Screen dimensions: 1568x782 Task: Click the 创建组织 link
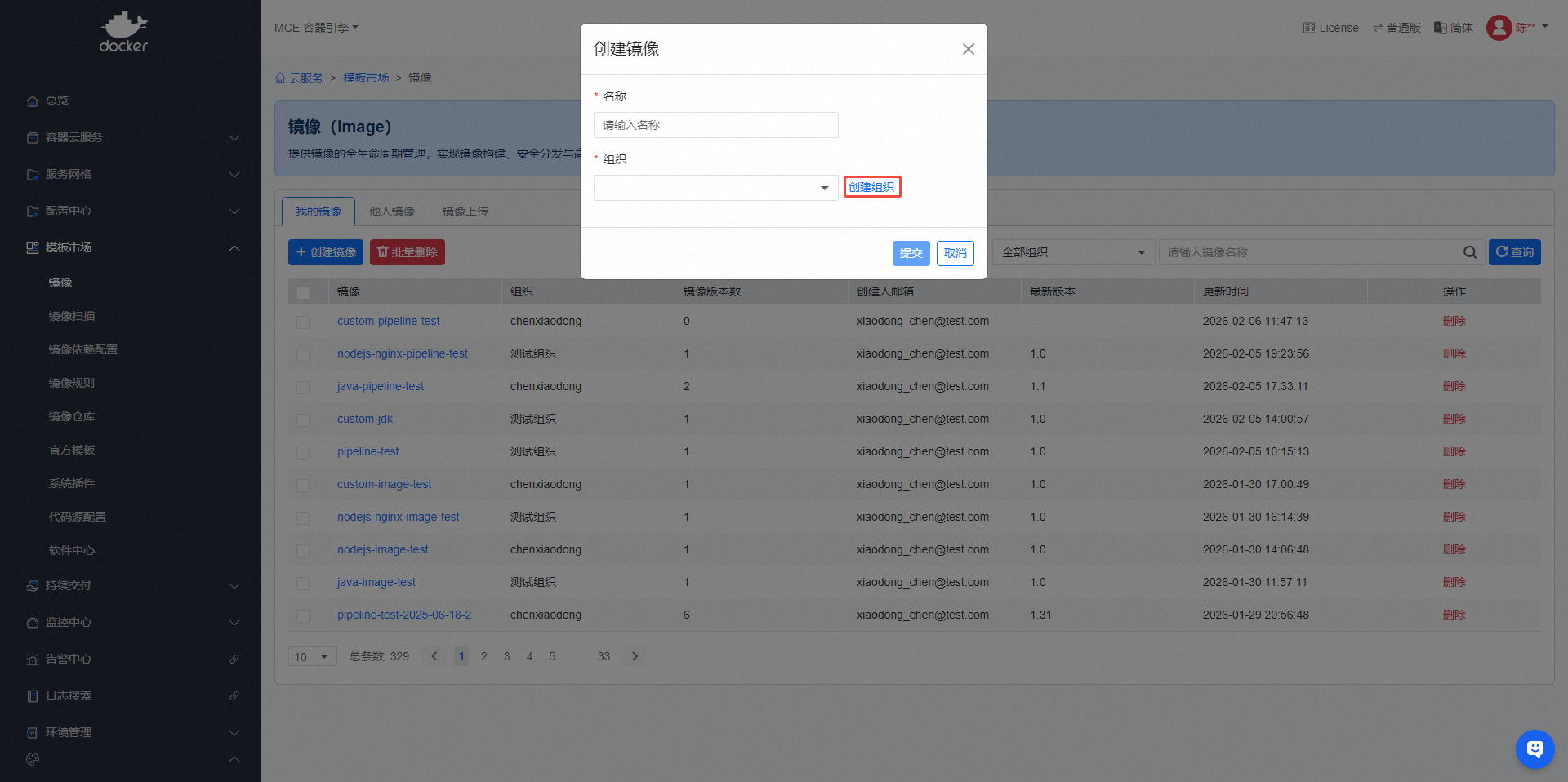[x=871, y=187]
